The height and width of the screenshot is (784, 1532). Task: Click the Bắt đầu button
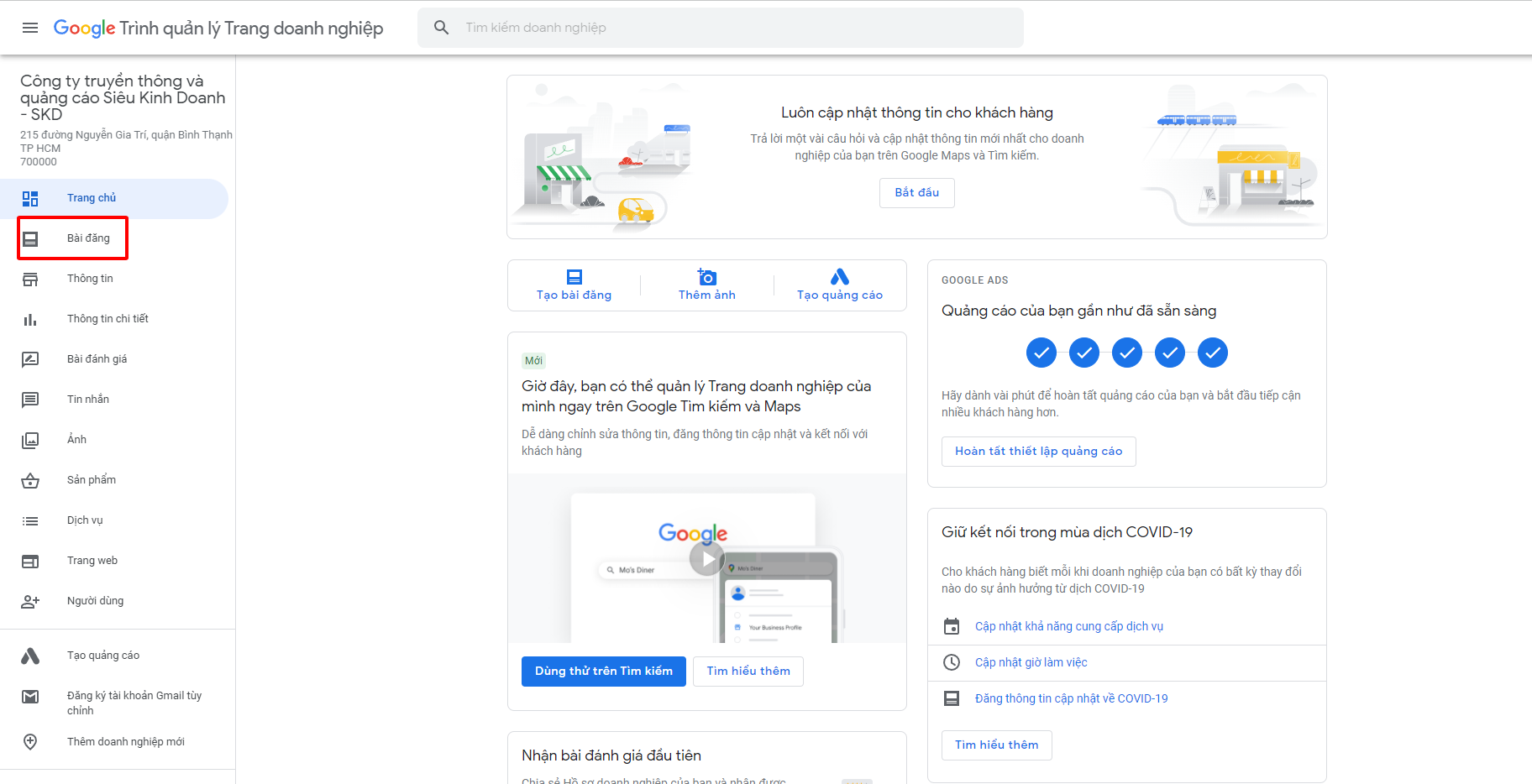point(917,193)
